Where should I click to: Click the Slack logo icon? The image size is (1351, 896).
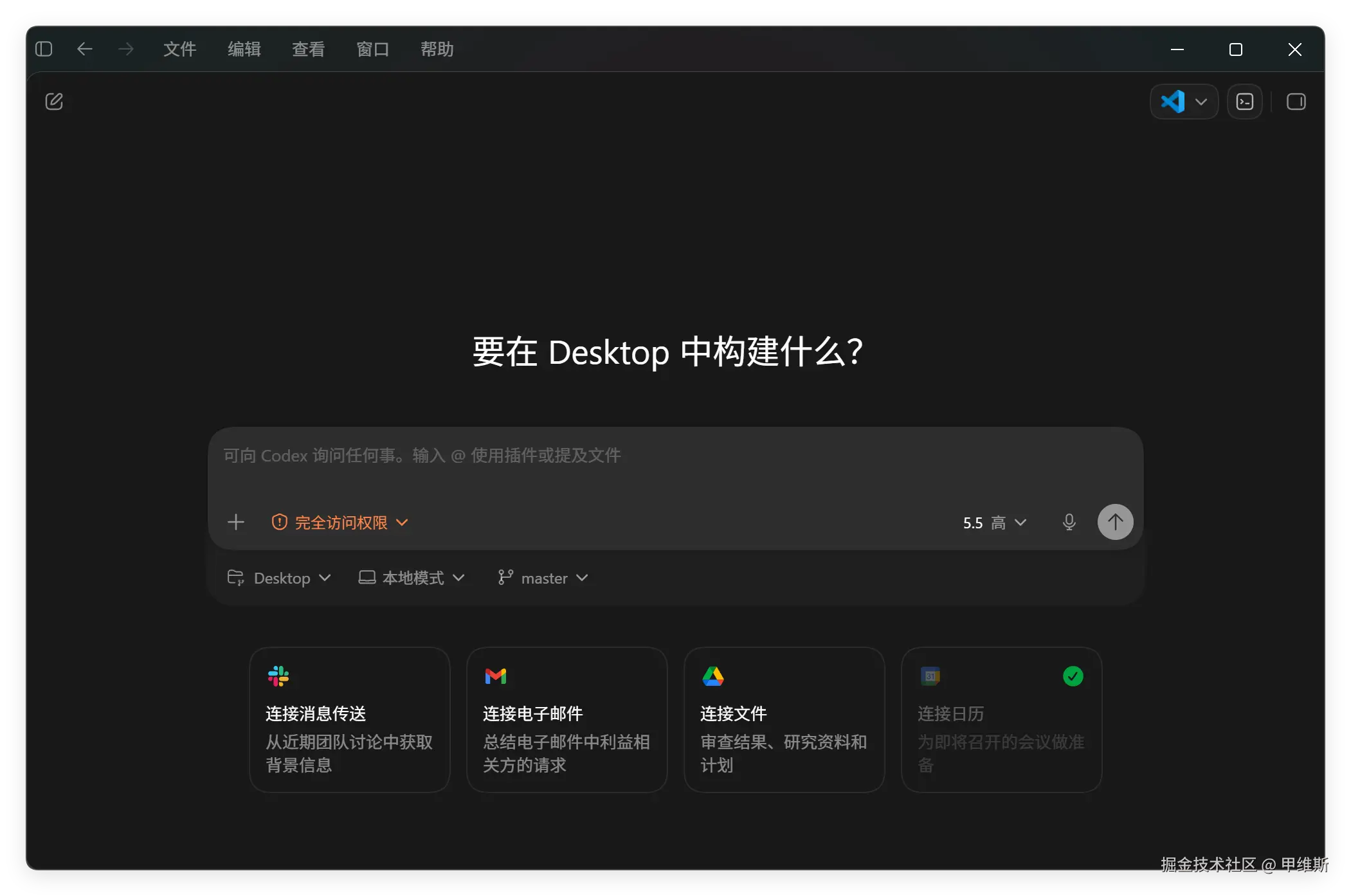tap(278, 676)
